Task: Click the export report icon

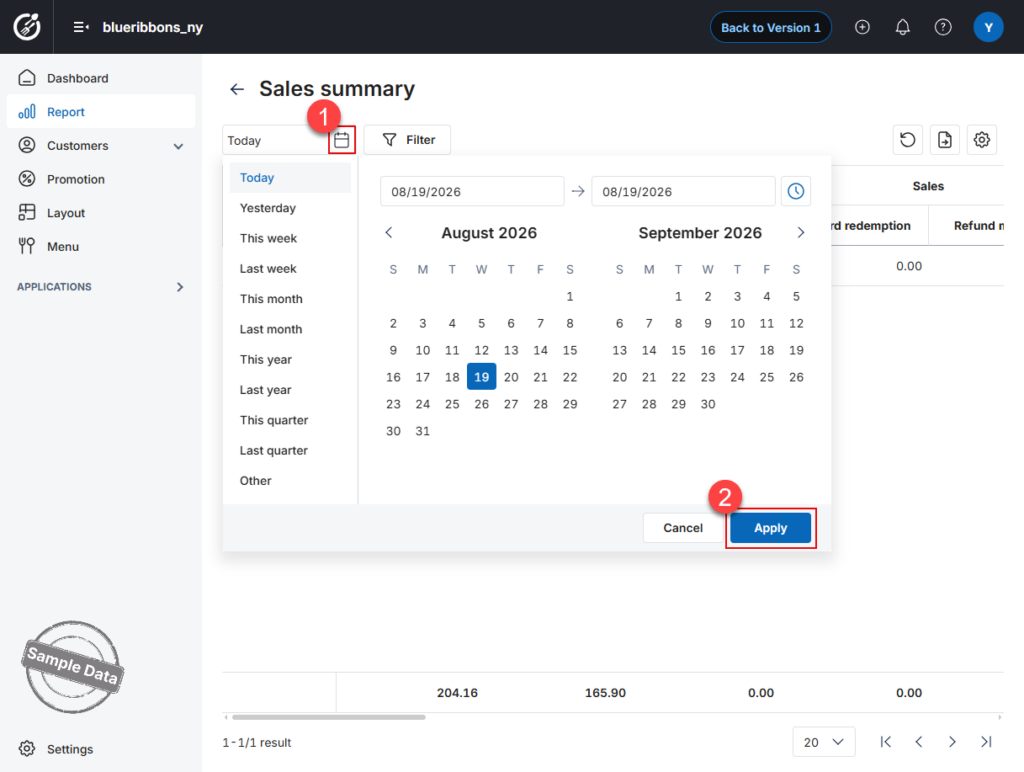Action: coord(944,140)
